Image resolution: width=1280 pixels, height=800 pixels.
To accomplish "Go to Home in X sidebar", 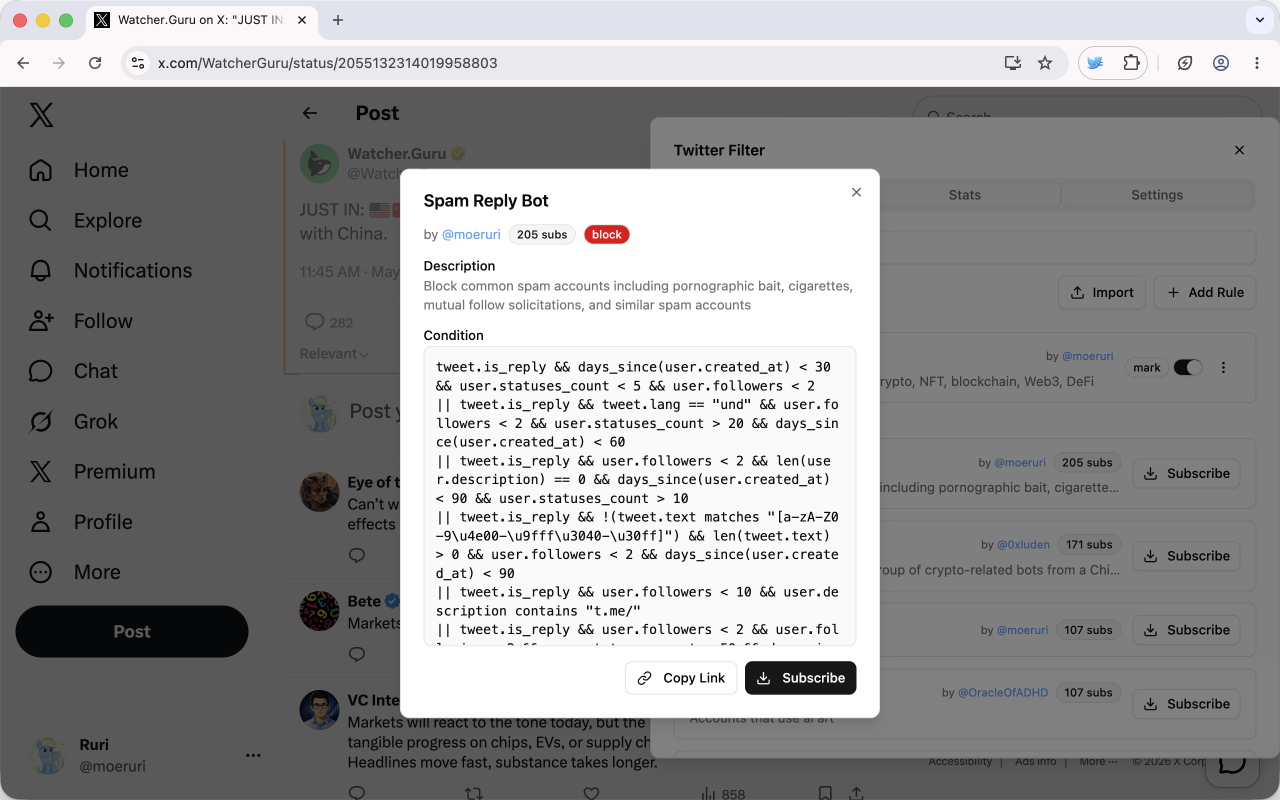I will (x=79, y=170).
